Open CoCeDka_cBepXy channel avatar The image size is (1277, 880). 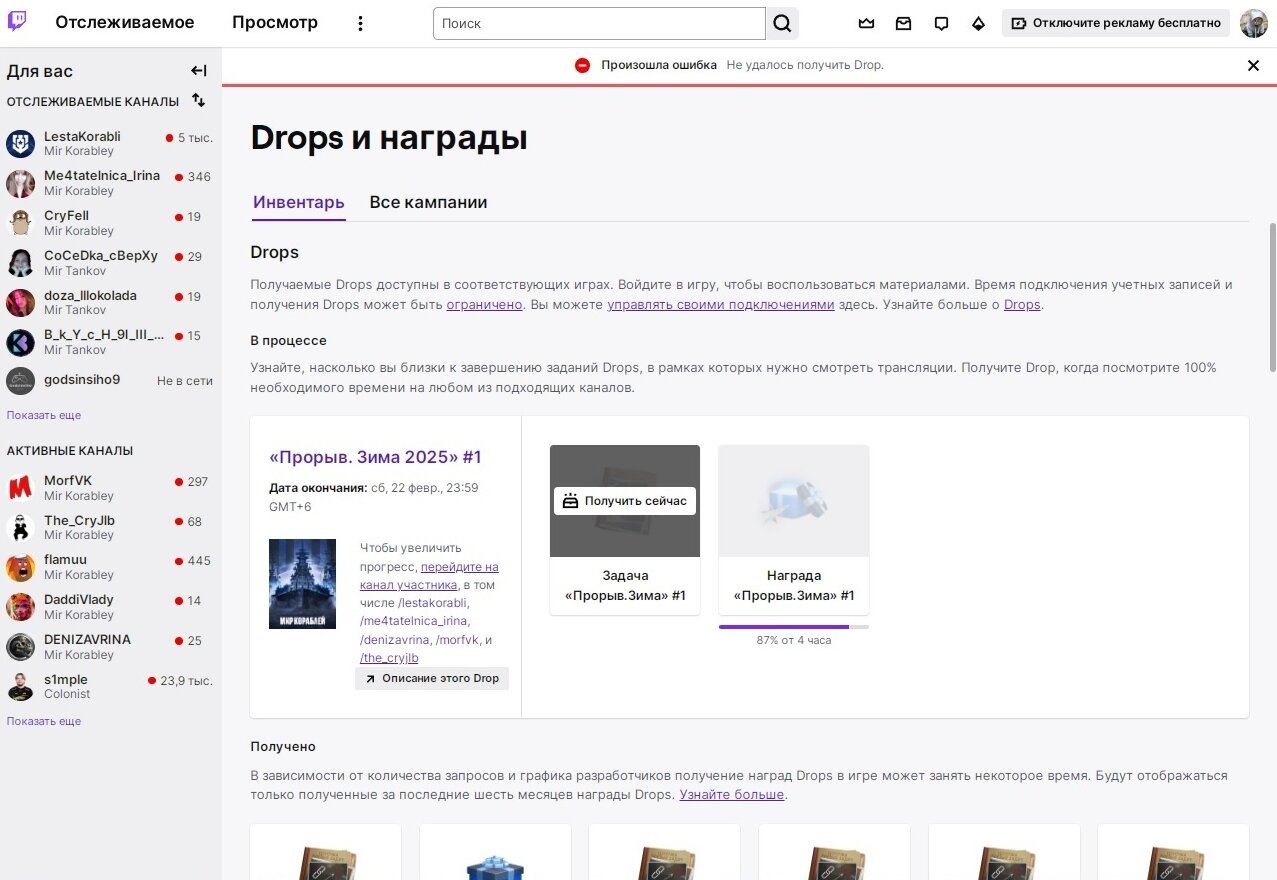click(21, 263)
